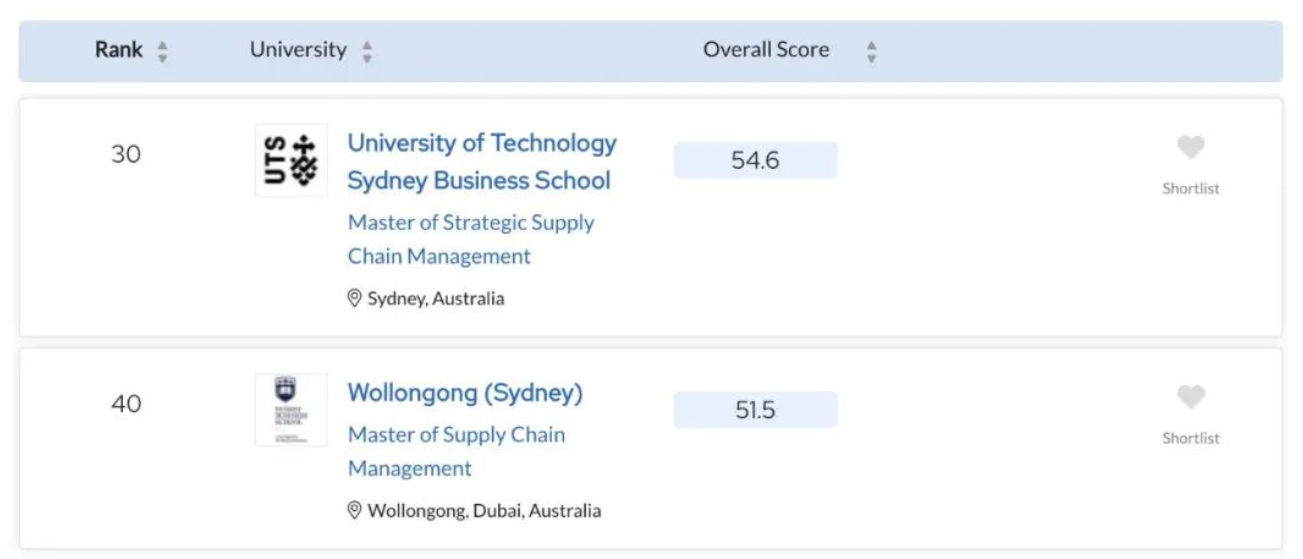Toggle the heart icon for Wollongong (Sydney)

[x=1190, y=398]
